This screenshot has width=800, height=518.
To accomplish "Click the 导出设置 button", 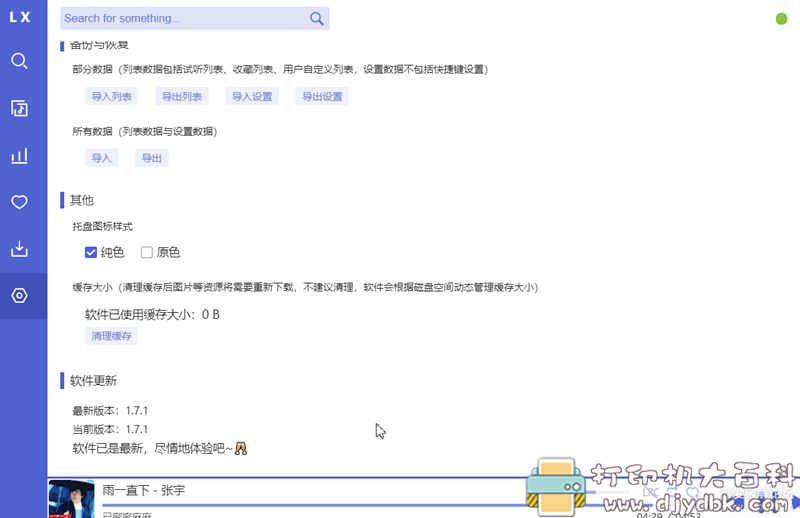I will [x=322, y=96].
